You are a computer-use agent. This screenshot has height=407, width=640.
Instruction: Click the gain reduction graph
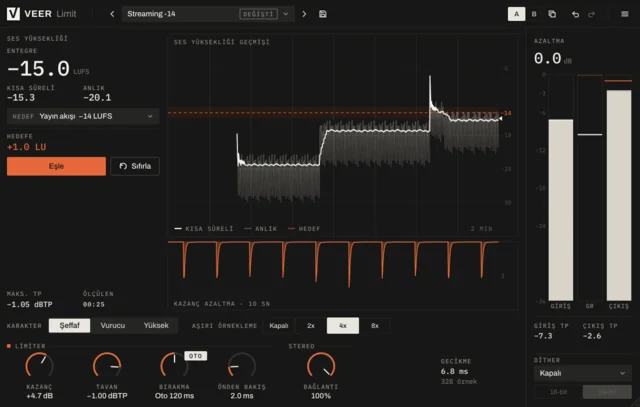pos(343,275)
